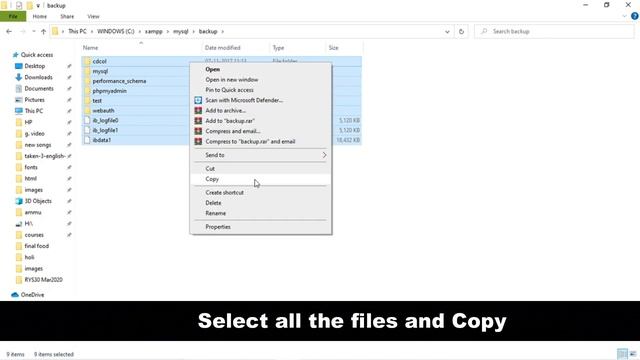The image size is (640, 360).
Task: Click the Documents icon in sidebar
Action: 18,89
